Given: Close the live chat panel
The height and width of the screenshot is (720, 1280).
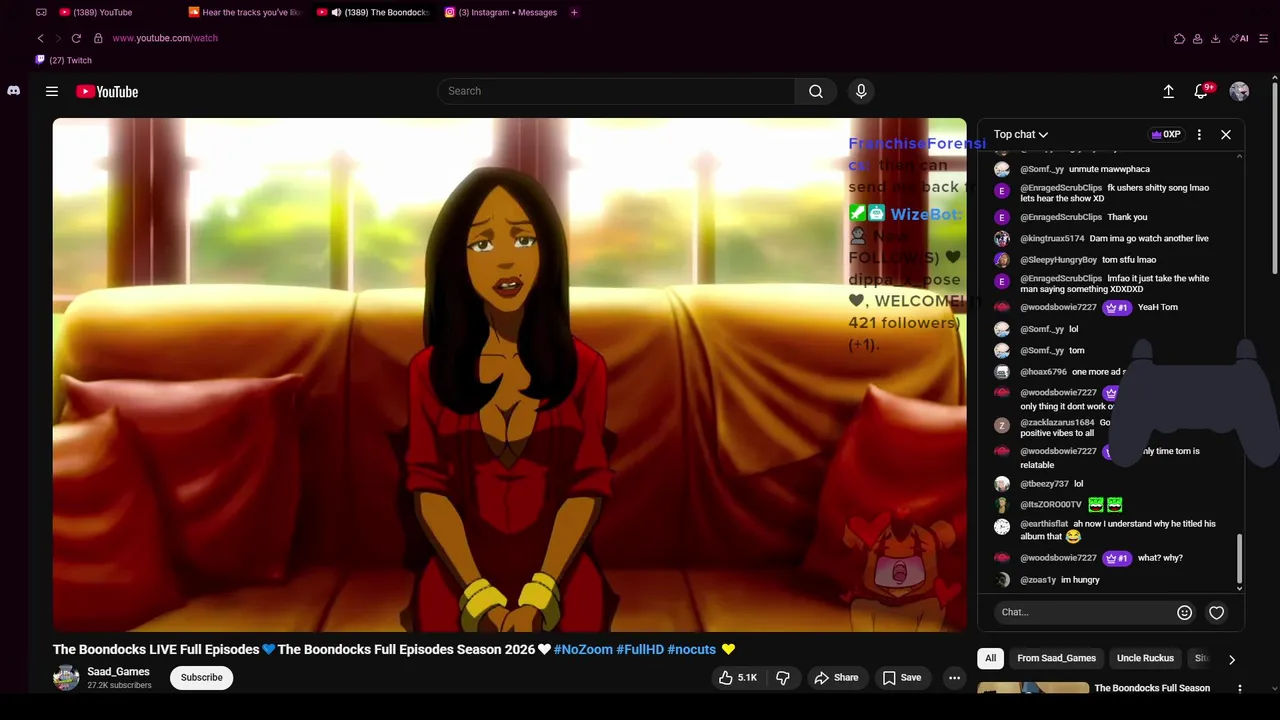Looking at the screenshot, I should (x=1226, y=134).
